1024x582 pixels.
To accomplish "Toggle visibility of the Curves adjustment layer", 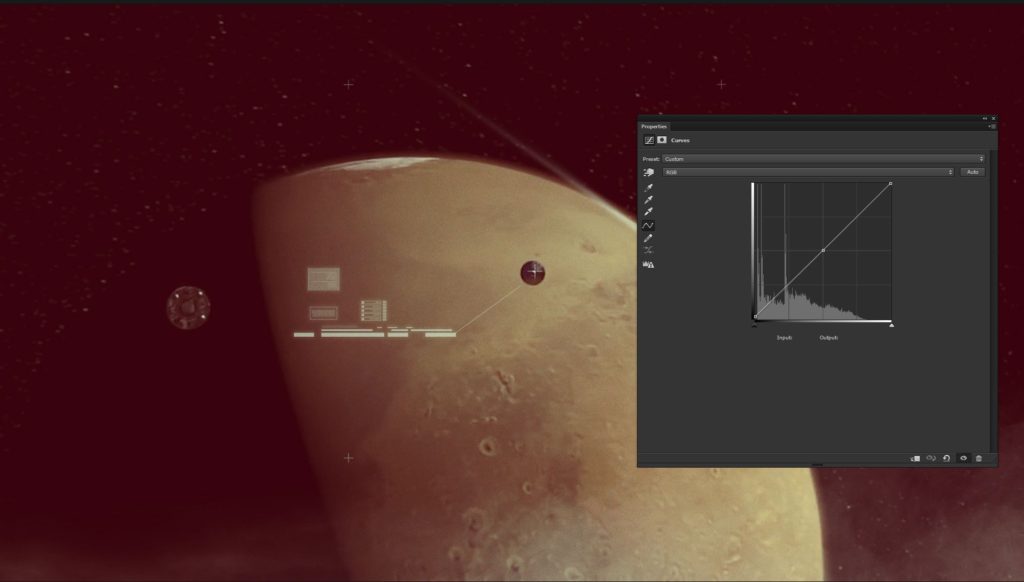I will (964, 457).
